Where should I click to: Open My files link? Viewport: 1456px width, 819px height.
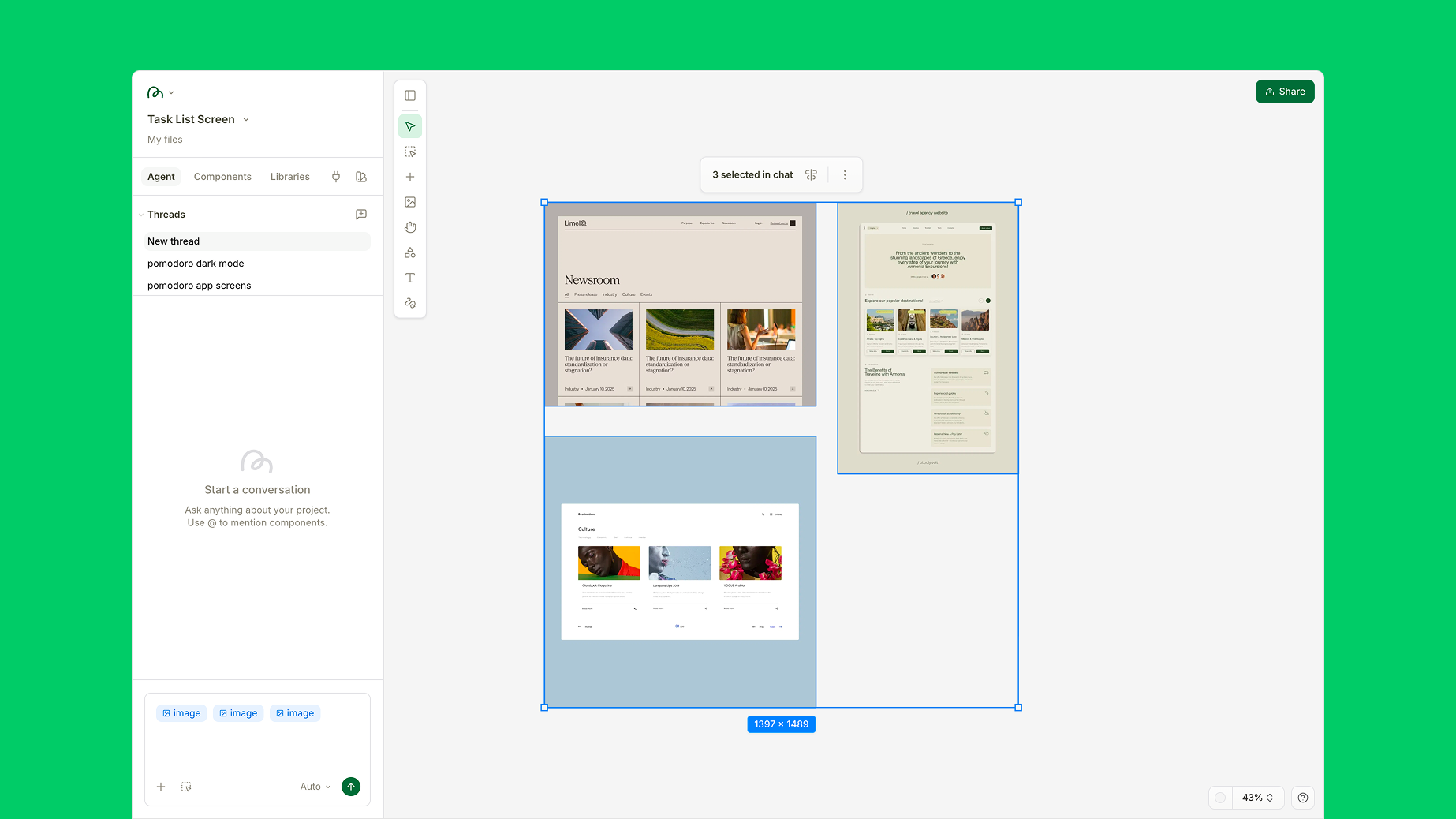pos(165,140)
